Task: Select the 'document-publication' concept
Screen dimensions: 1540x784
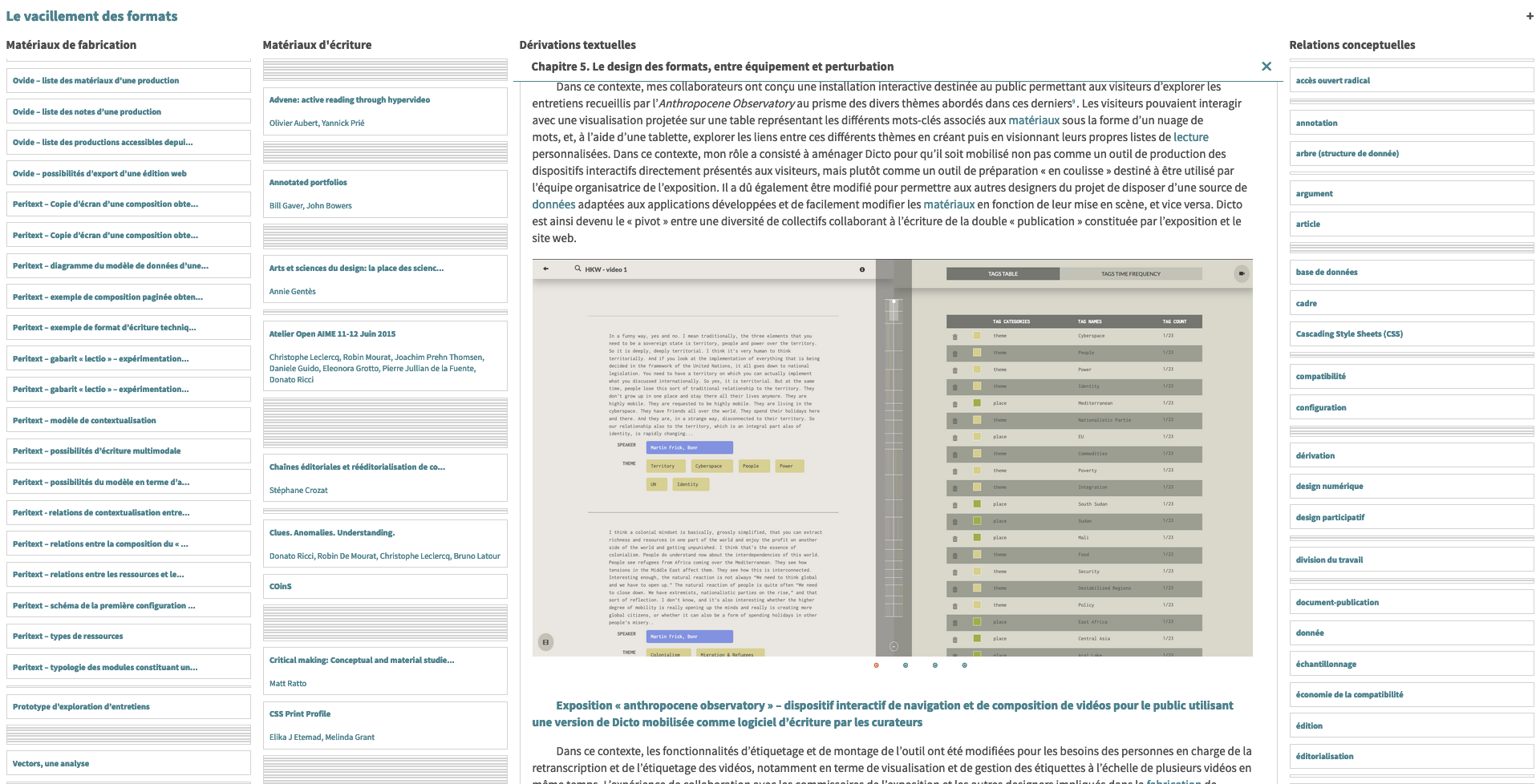Action: (1412, 602)
